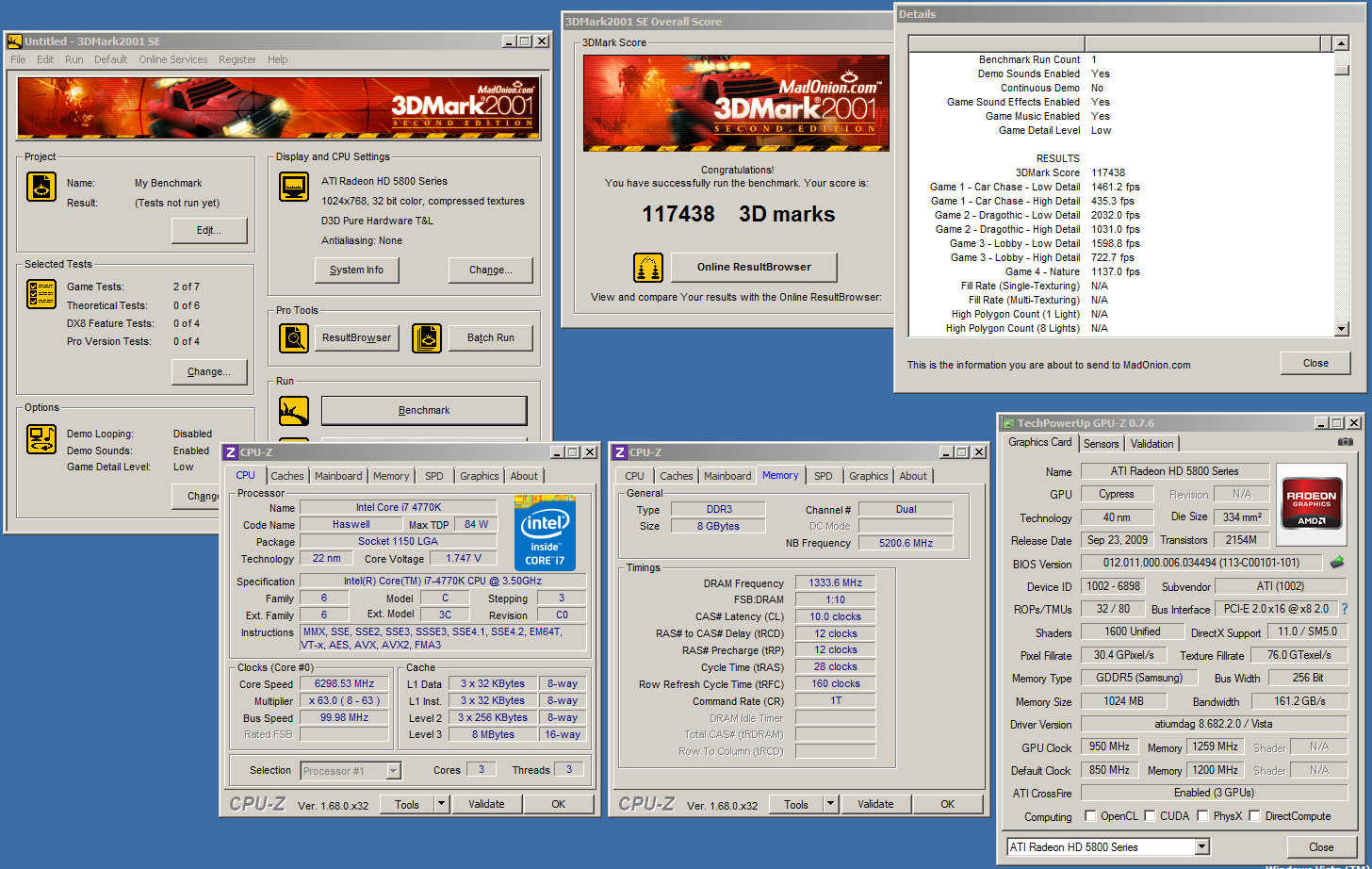Image resolution: width=1372 pixels, height=869 pixels.
Task: Switch to Mainboard tab in CPU-Z processor window
Action: coord(338,476)
